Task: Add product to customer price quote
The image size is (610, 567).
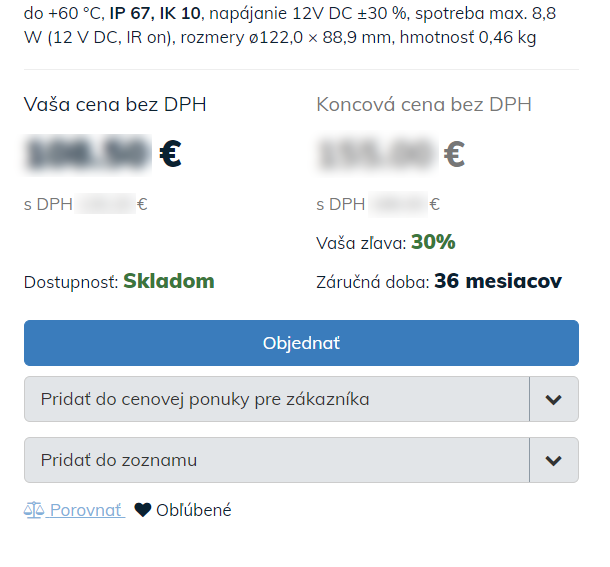Action: [276, 400]
